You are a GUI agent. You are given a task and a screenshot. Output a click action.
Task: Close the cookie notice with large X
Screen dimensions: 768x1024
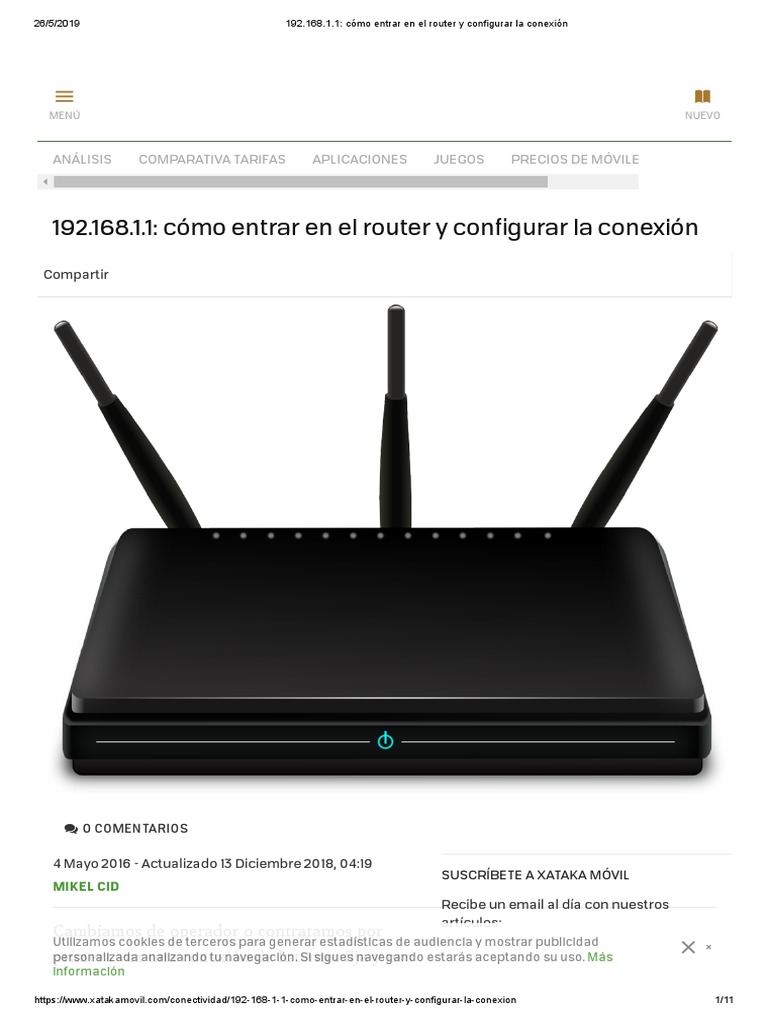point(688,947)
